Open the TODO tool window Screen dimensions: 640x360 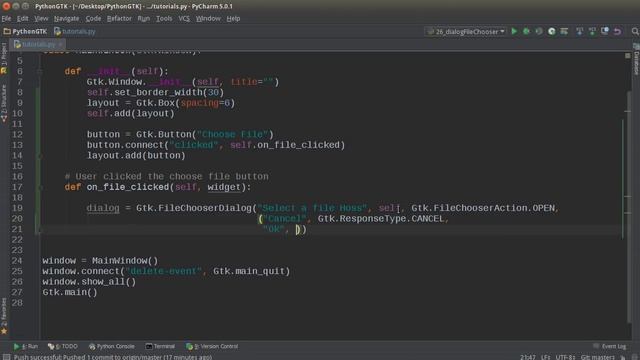point(62,346)
